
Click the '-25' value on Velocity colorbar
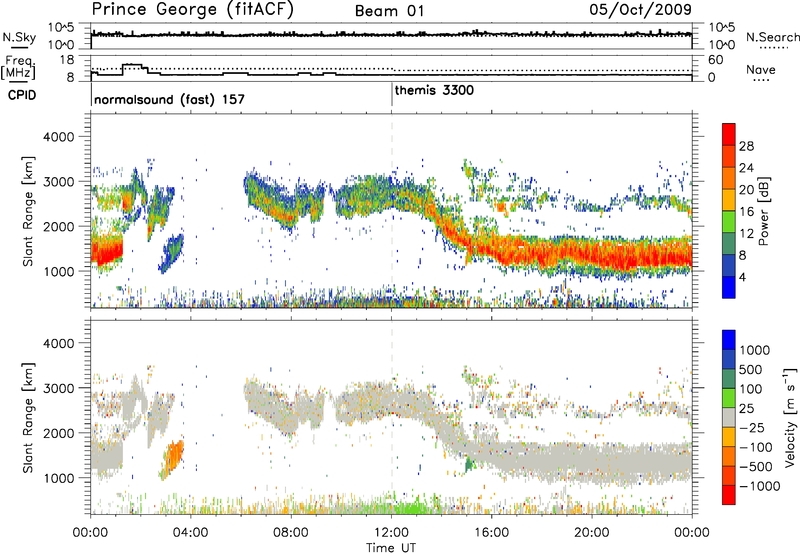(x=752, y=427)
